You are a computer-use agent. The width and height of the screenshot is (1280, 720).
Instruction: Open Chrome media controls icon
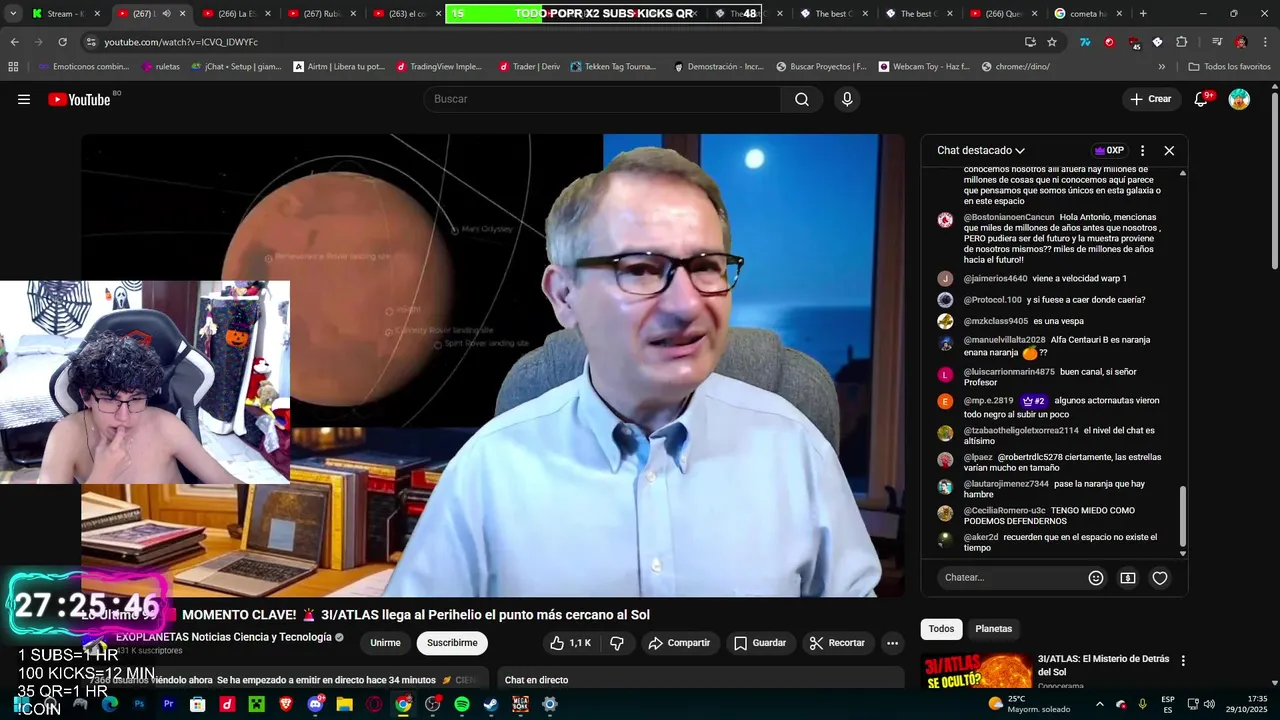coord(1217,42)
